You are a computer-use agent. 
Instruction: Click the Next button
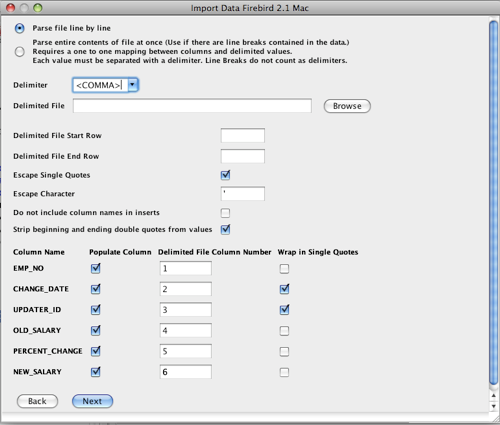93,401
